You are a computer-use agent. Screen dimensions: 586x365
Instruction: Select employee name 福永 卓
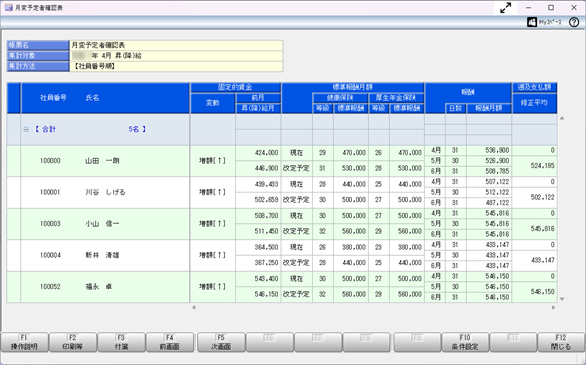99,287
